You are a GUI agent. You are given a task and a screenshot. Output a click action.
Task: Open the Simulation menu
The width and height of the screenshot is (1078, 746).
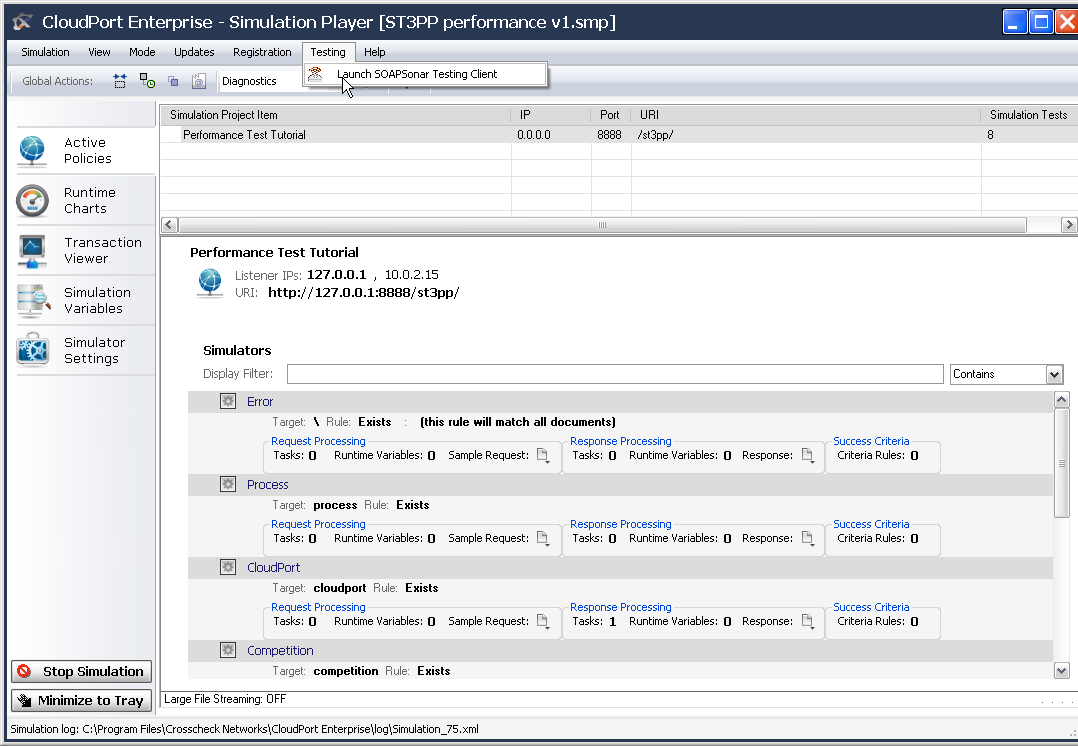pyautogui.click(x=45, y=52)
